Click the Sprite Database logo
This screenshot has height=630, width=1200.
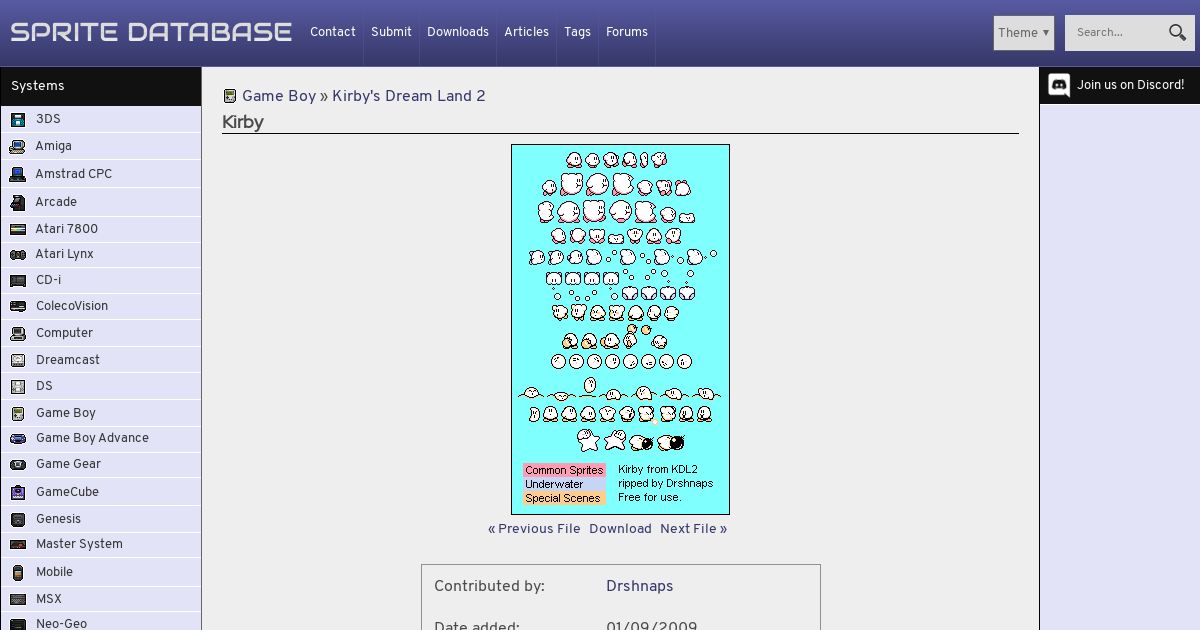[151, 32]
